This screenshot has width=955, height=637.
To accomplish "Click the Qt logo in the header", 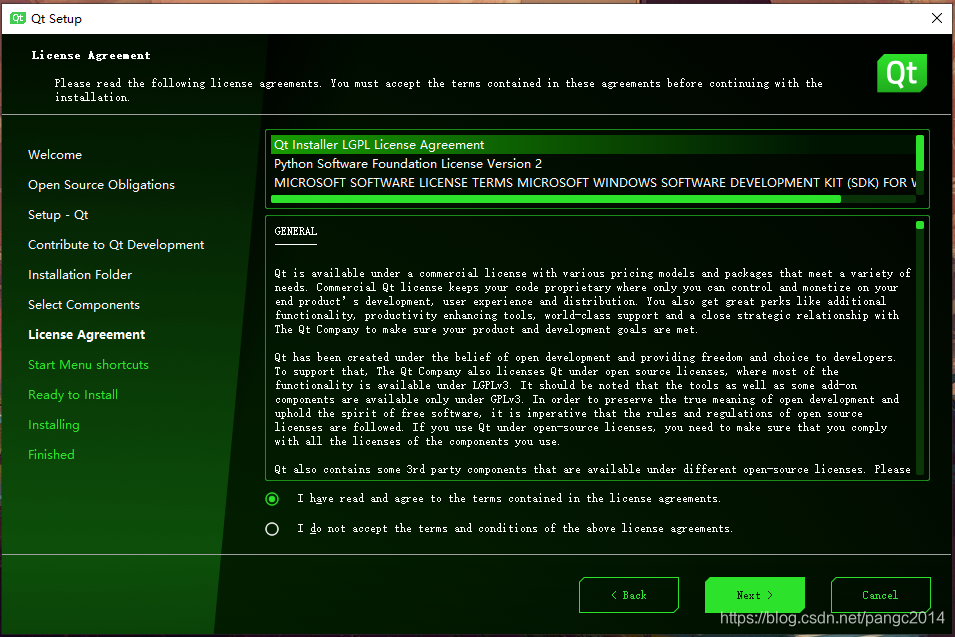I will coord(901,74).
